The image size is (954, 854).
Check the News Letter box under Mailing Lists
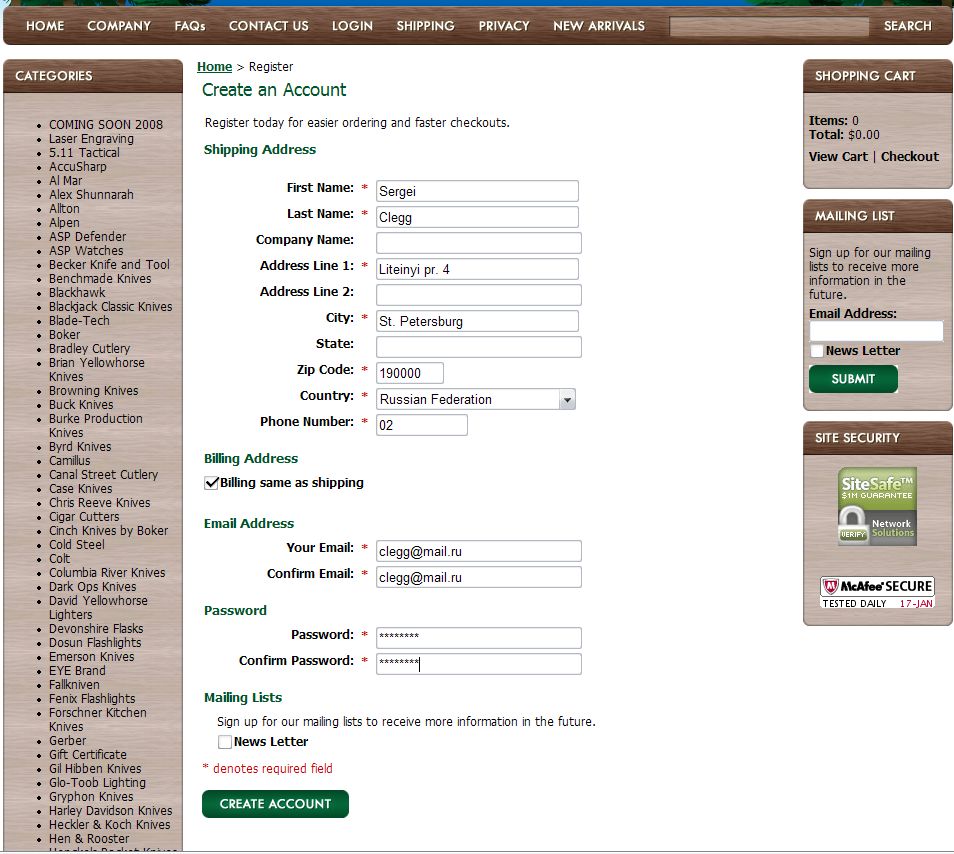[x=225, y=742]
